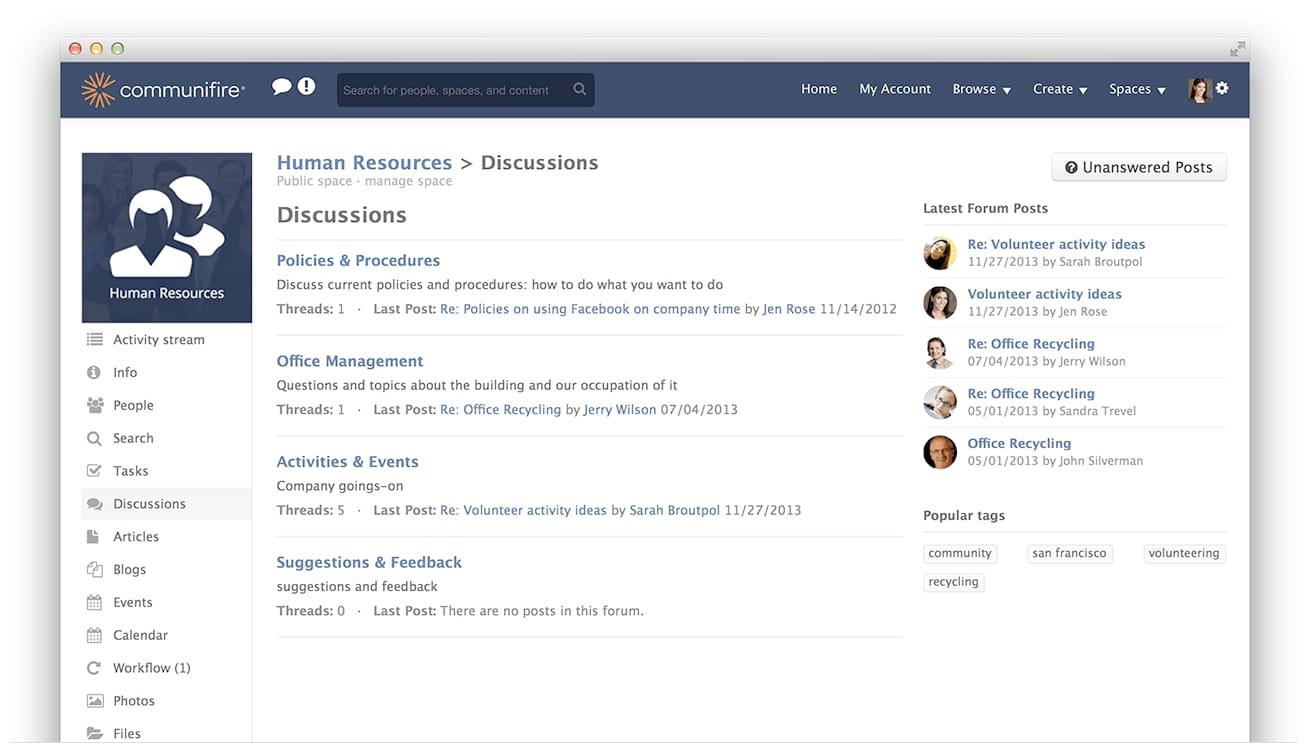The image size is (1310, 751).
Task: Click the manage space link
Action: tap(408, 181)
